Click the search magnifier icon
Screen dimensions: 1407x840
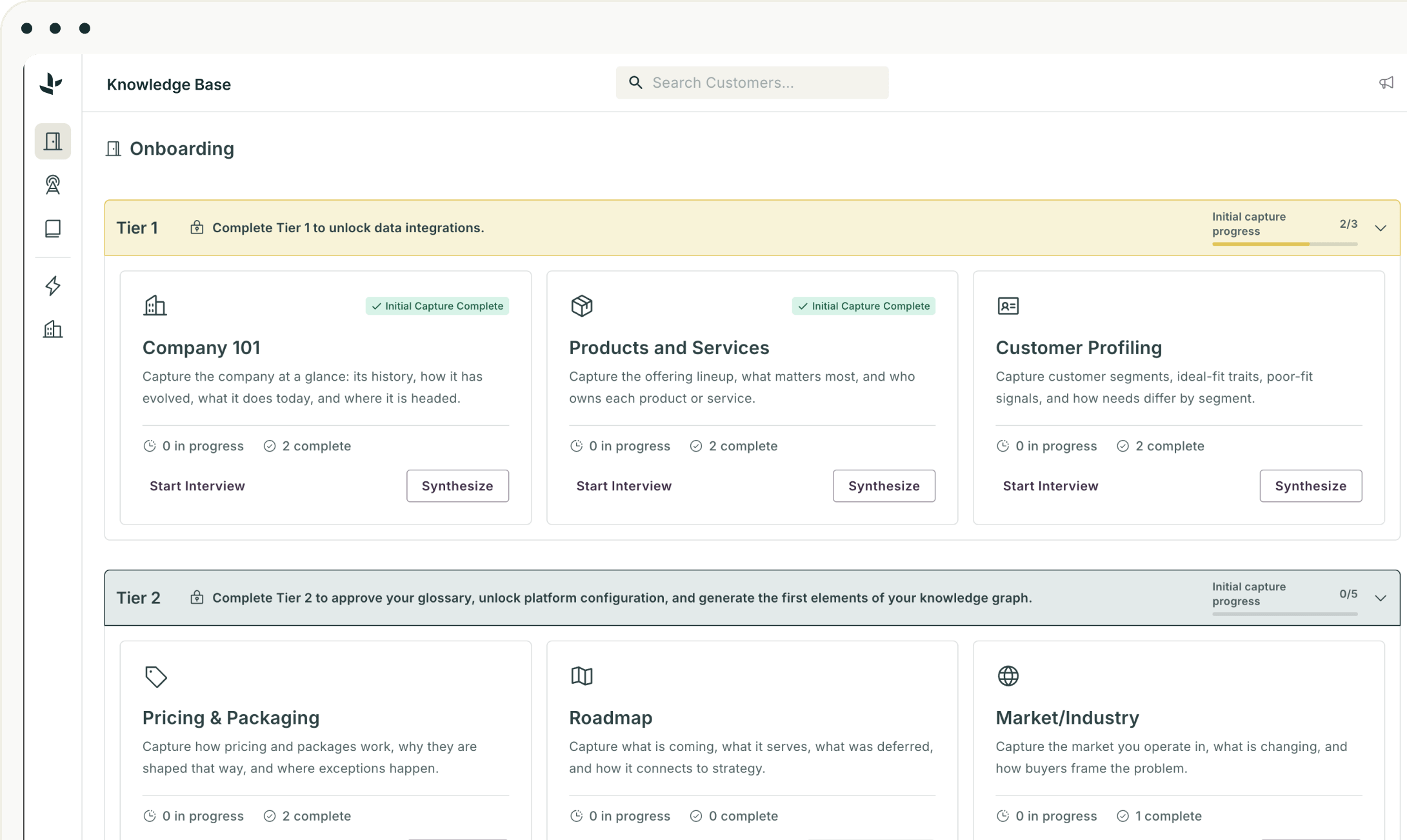click(635, 83)
